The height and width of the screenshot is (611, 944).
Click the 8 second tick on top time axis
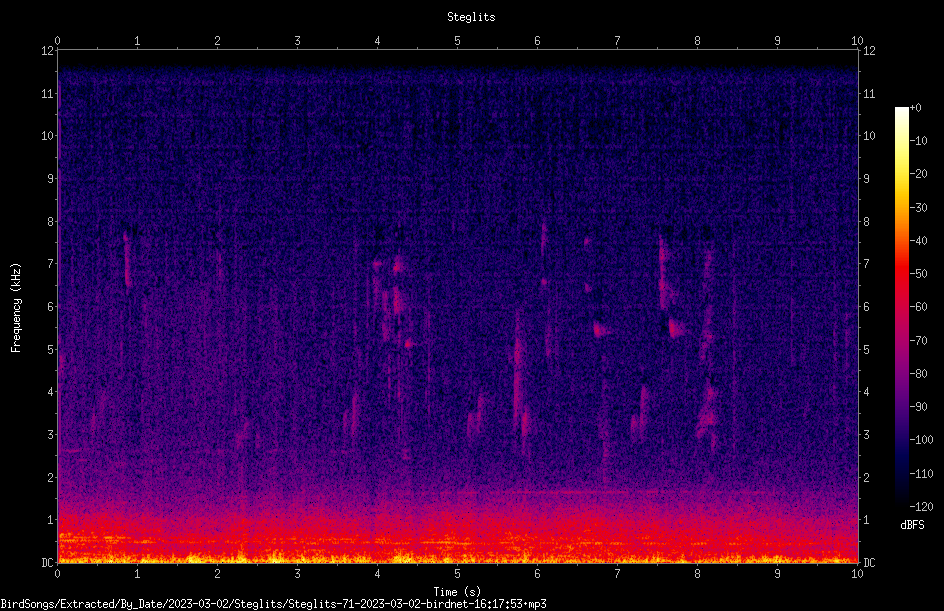[697, 41]
